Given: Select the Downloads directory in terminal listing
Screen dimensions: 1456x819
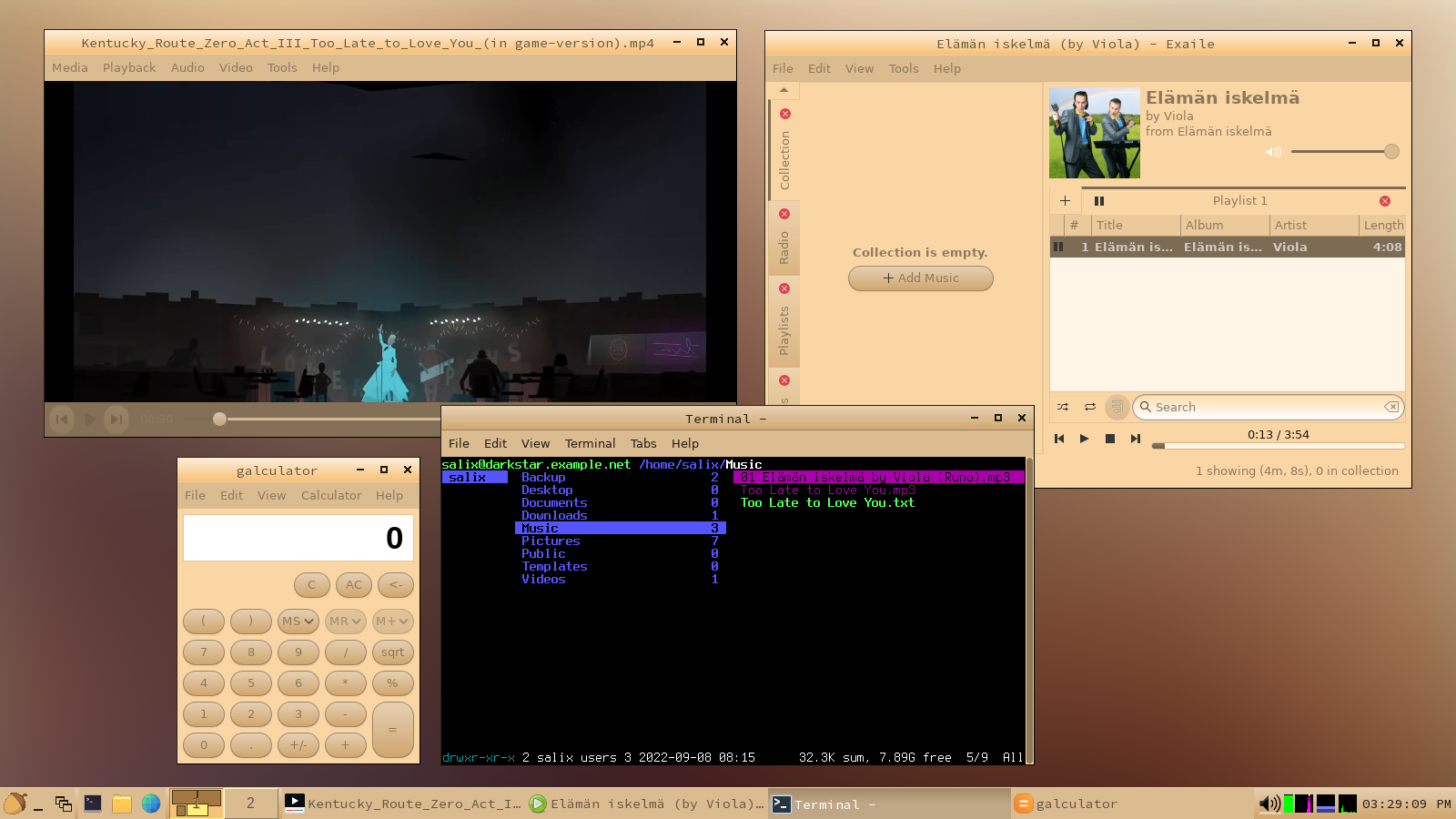Looking at the screenshot, I should click(x=620, y=515).
